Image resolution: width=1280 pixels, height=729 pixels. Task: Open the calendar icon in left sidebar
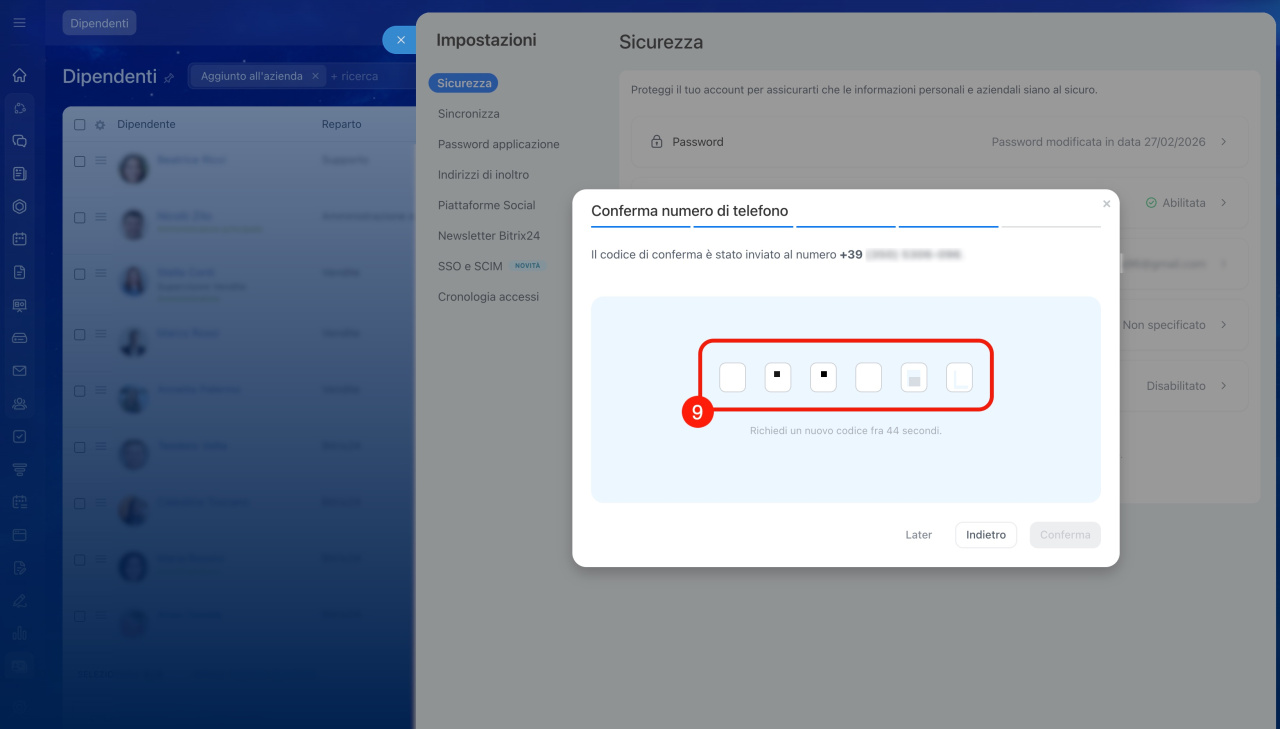coord(19,239)
